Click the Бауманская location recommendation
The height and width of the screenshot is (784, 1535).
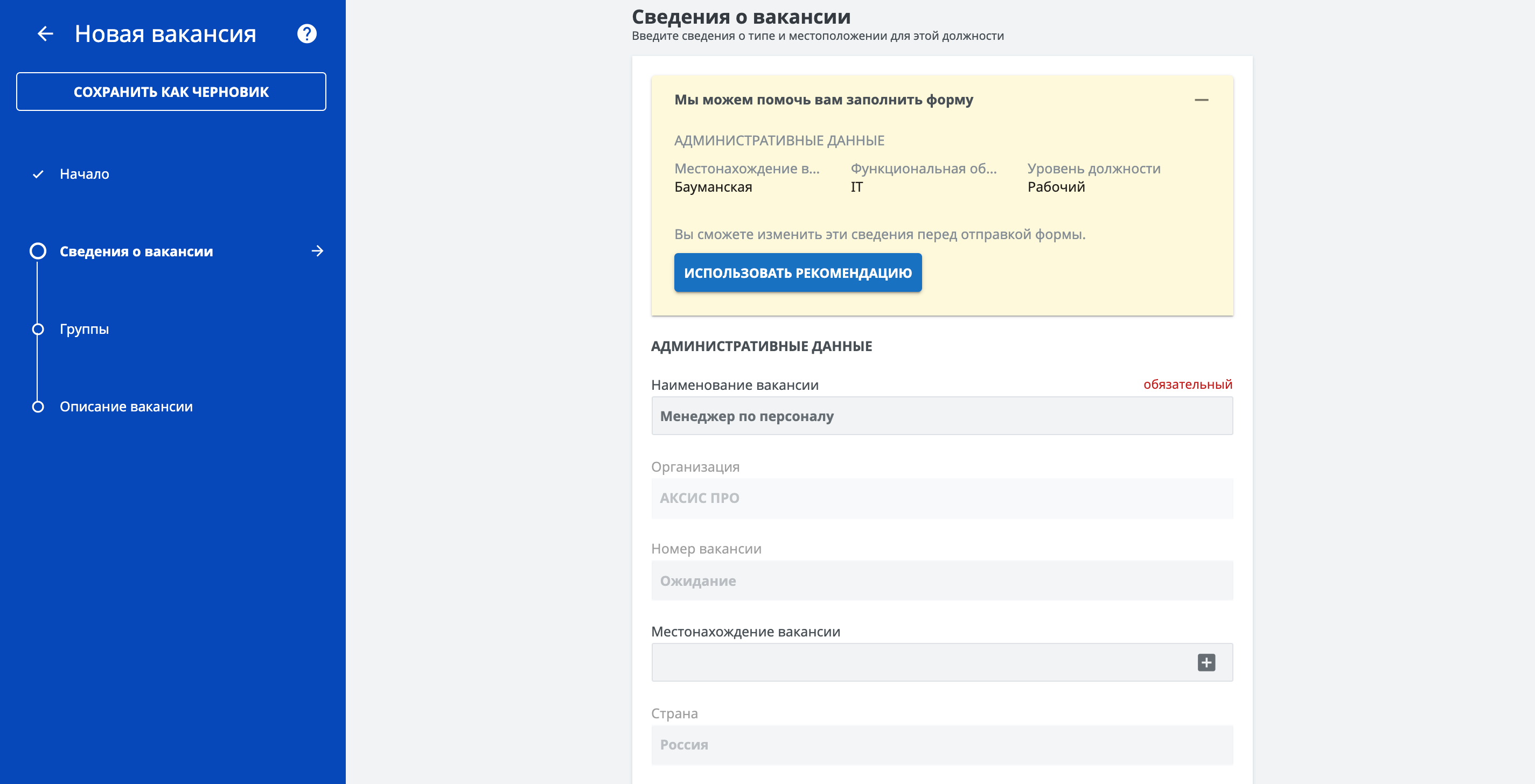pyautogui.click(x=713, y=186)
